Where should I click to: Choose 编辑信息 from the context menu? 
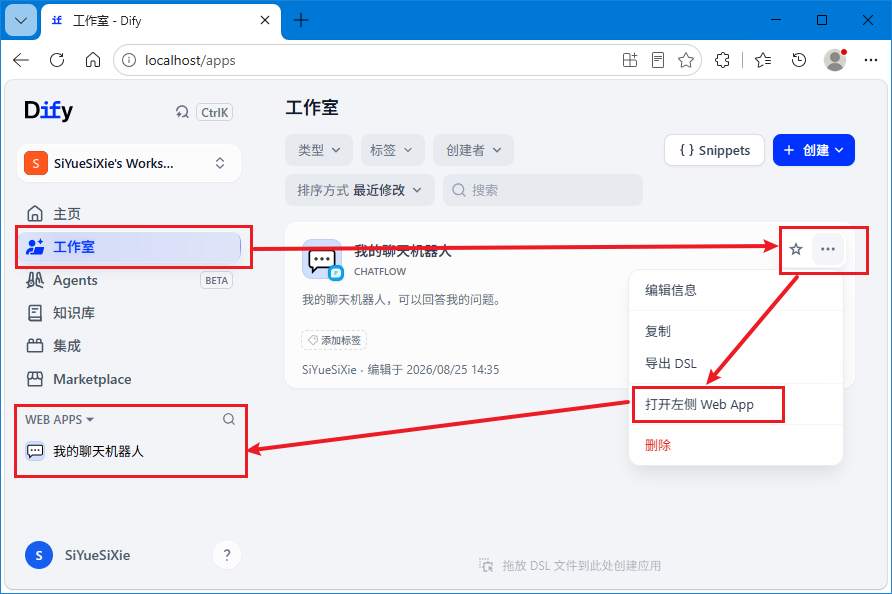(736, 290)
